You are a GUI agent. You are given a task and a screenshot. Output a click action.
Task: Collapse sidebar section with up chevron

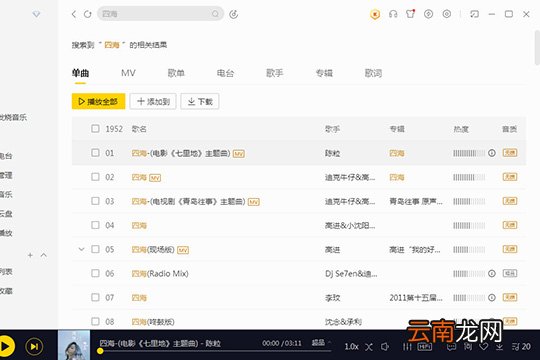pyautogui.click(x=43, y=255)
